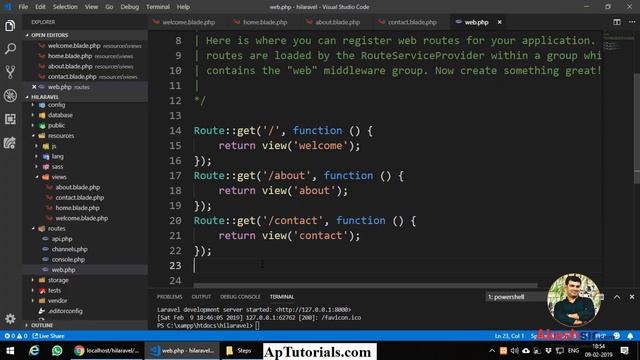Open about.blade.php in views folder tree

78,187
